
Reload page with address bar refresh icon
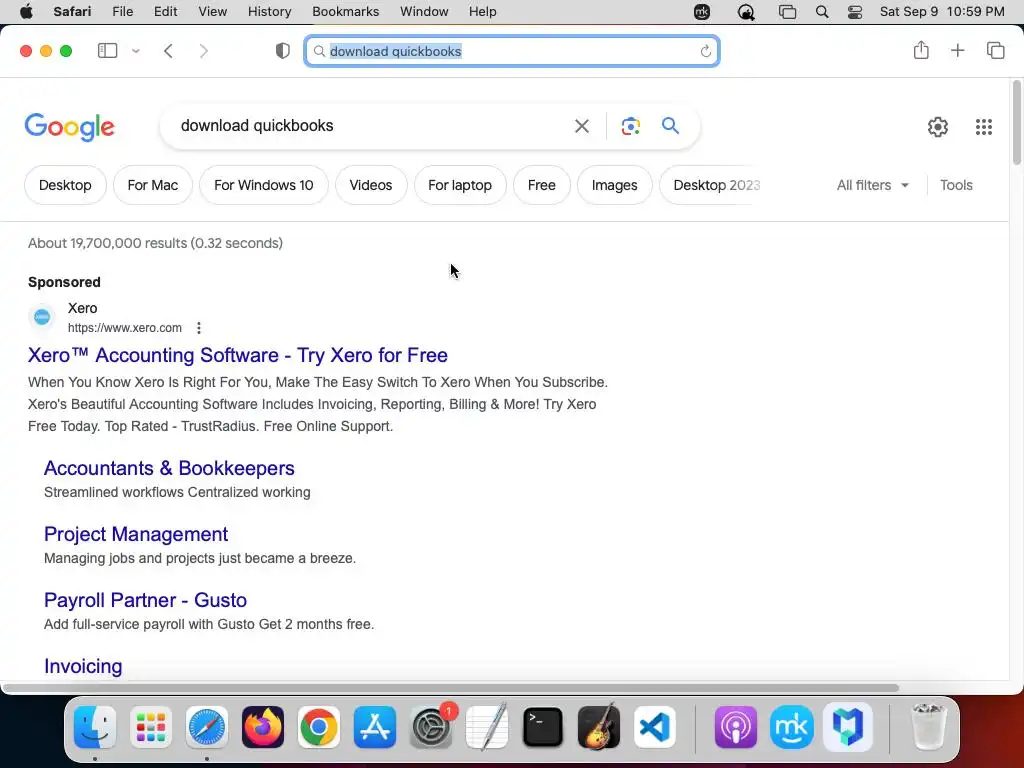pyautogui.click(x=705, y=51)
